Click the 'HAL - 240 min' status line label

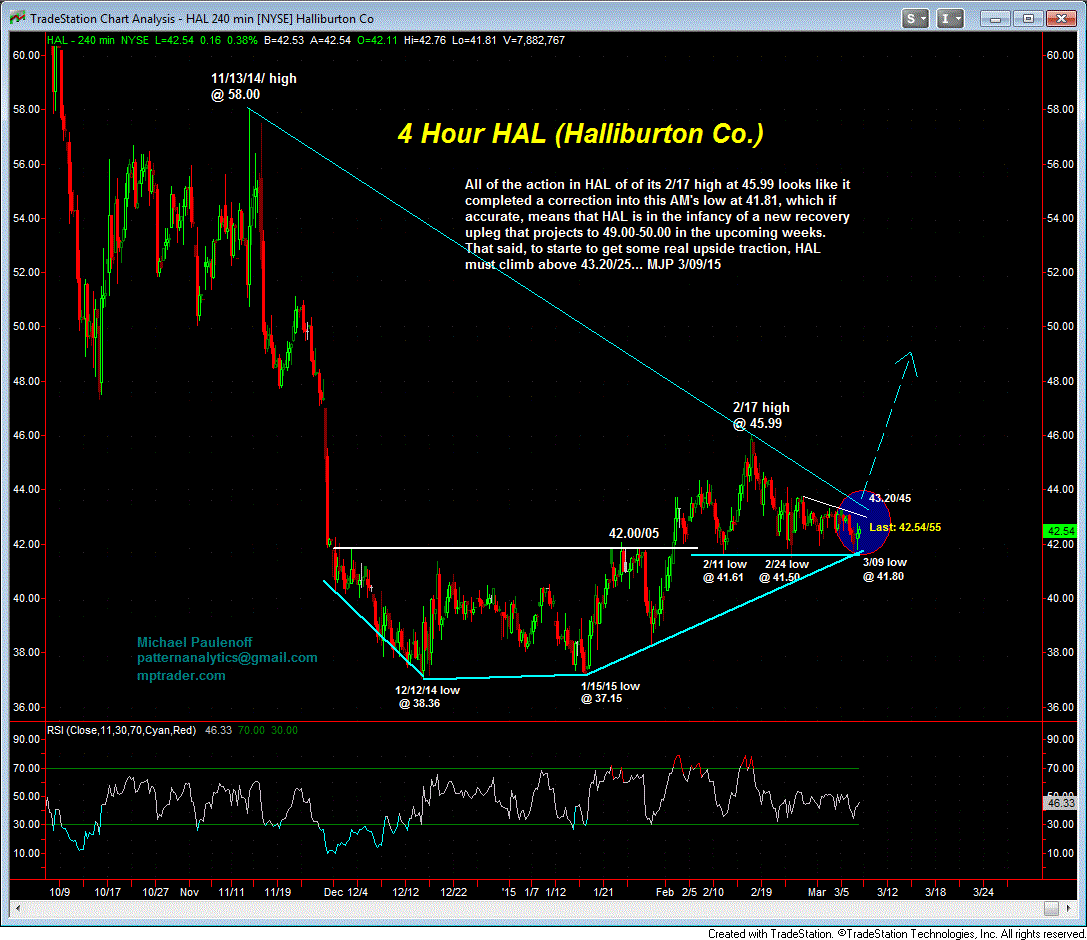pos(80,40)
